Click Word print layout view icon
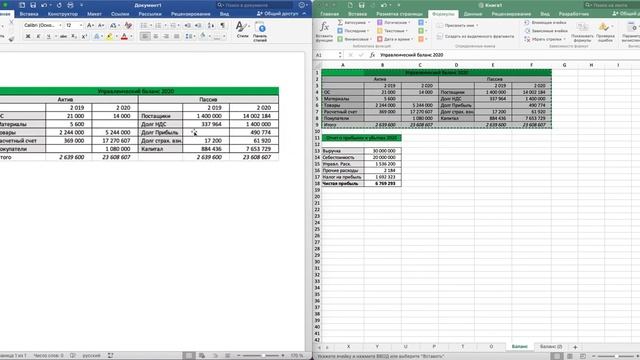Image resolution: width=640 pixels, height=360 pixels. (x=189, y=356)
